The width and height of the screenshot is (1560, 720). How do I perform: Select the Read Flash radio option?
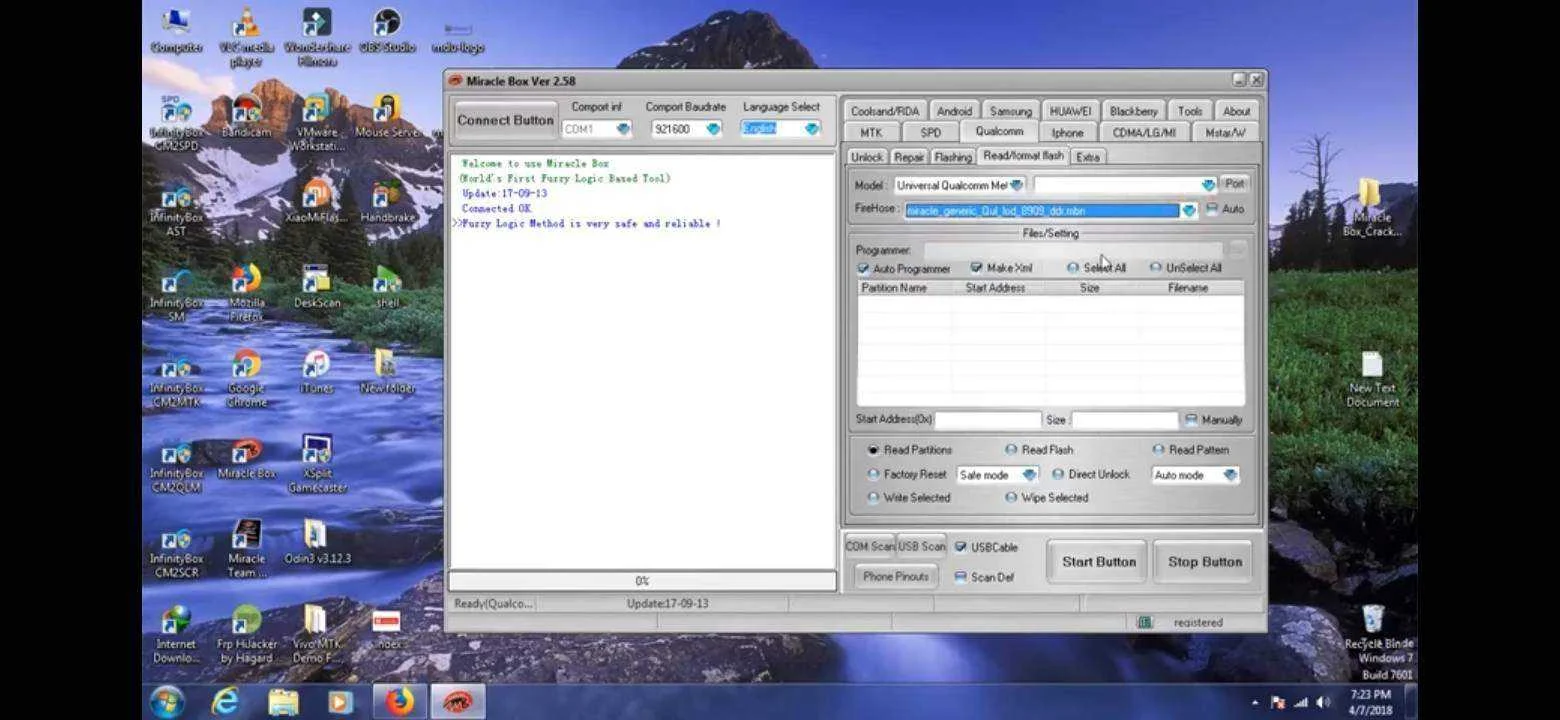tap(1011, 450)
